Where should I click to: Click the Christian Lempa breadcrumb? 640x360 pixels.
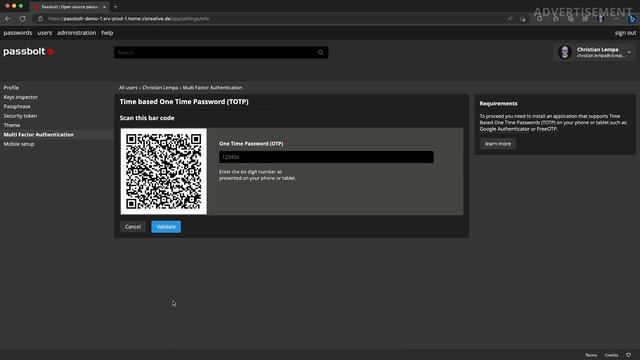coord(160,88)
